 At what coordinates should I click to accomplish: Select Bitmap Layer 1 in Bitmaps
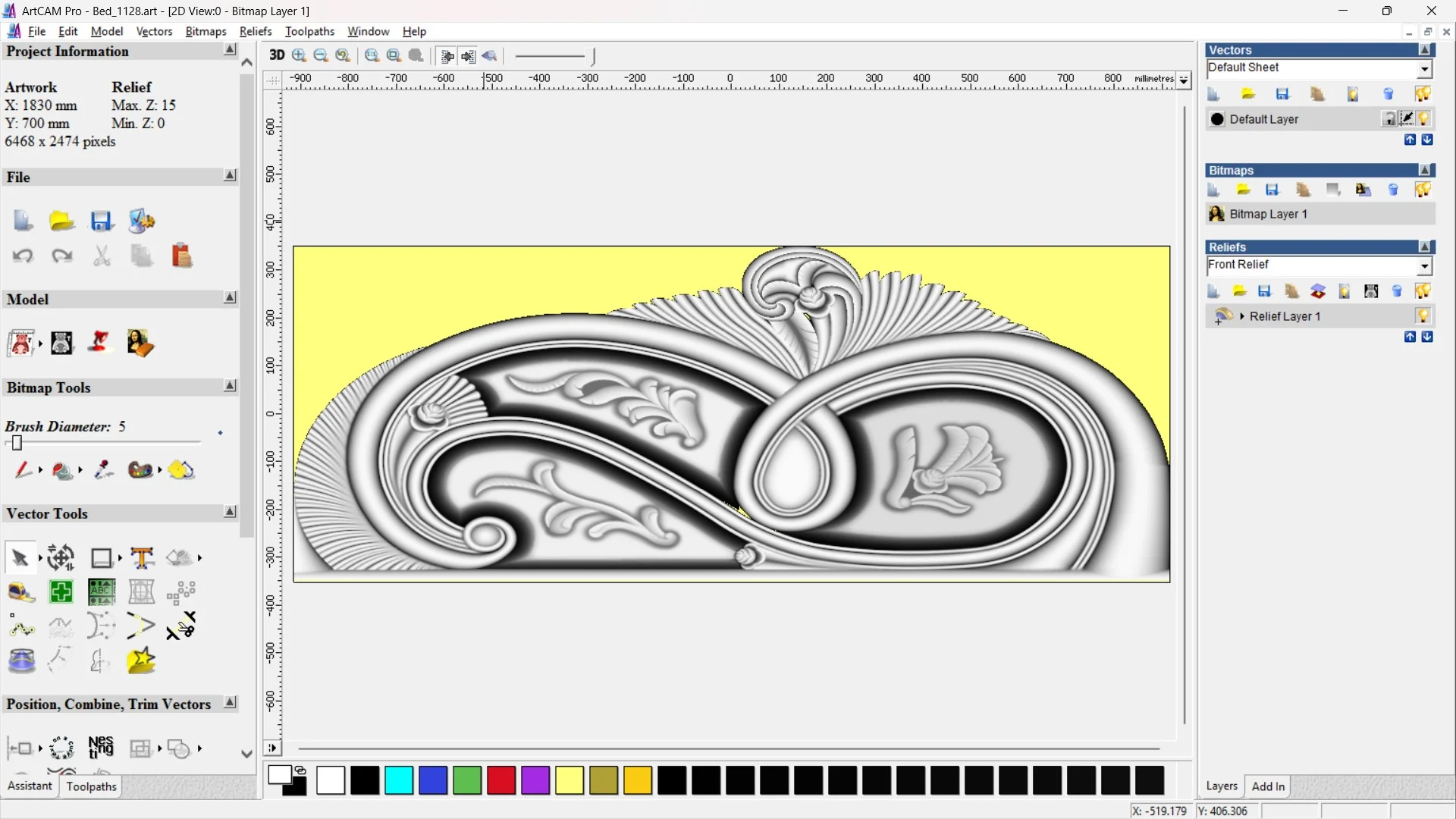pos(1268,214)
